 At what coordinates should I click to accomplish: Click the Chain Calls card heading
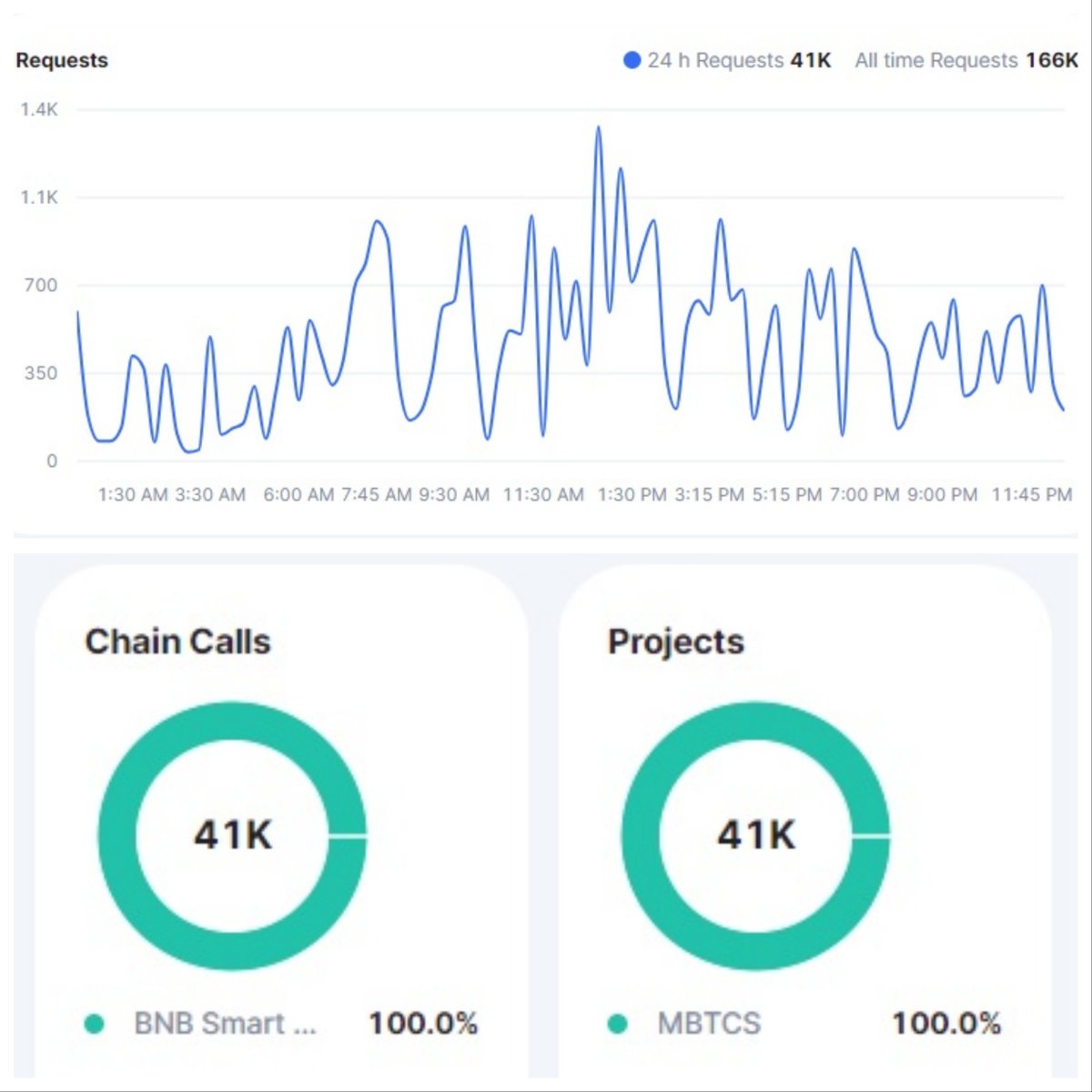point(177,642)
